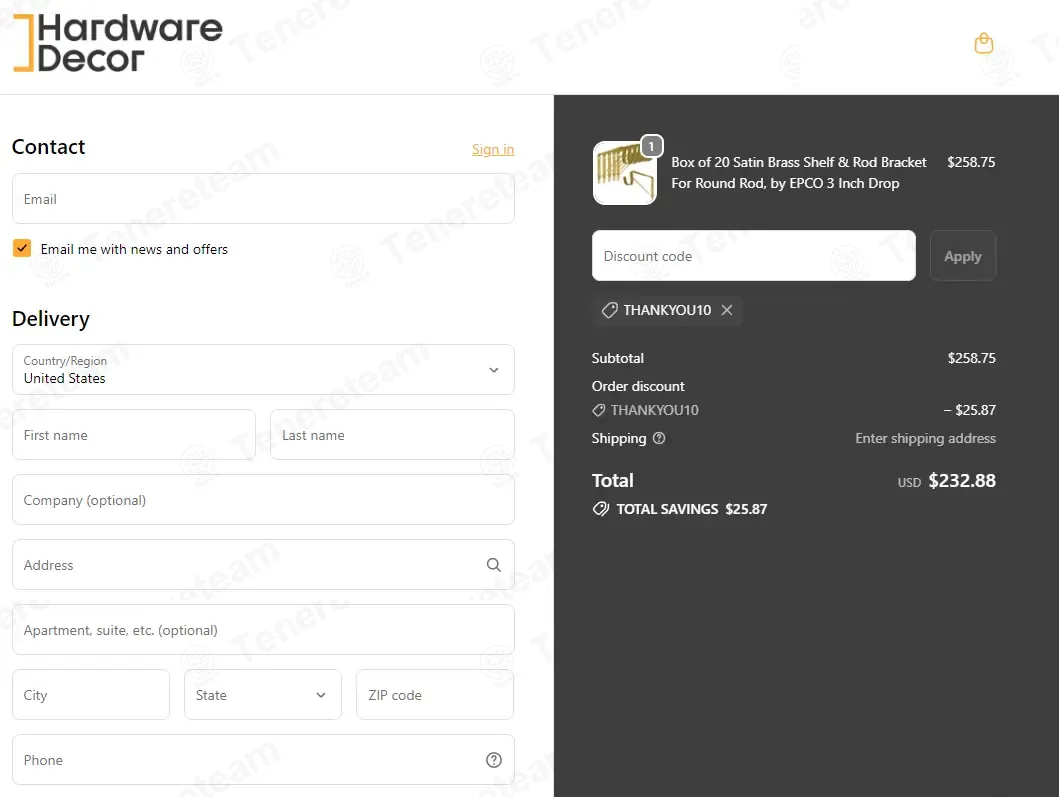Click the shipping info question mark icon
This screenshot has width=1059, height=797.
659,438
